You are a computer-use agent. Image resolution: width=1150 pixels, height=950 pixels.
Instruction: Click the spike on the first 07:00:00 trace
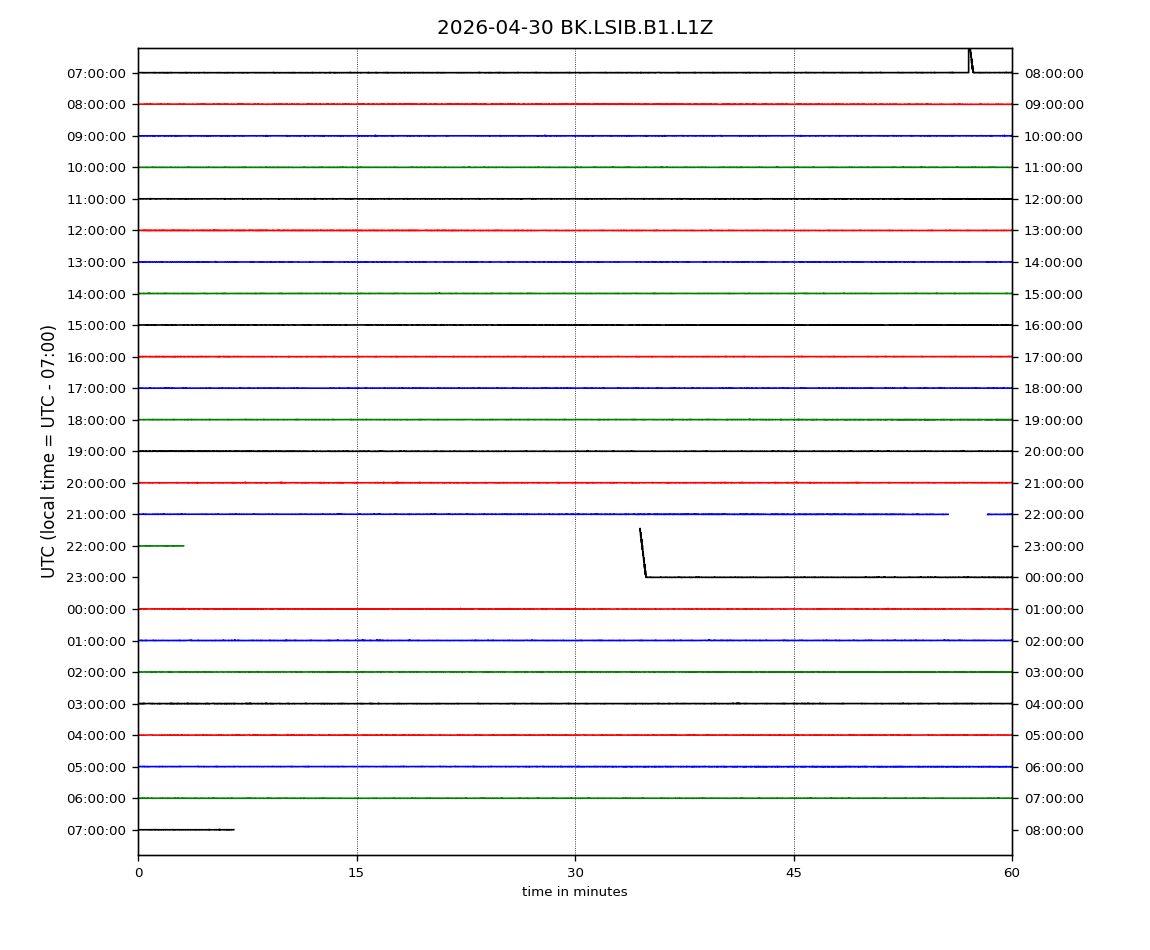click(970, 61)
